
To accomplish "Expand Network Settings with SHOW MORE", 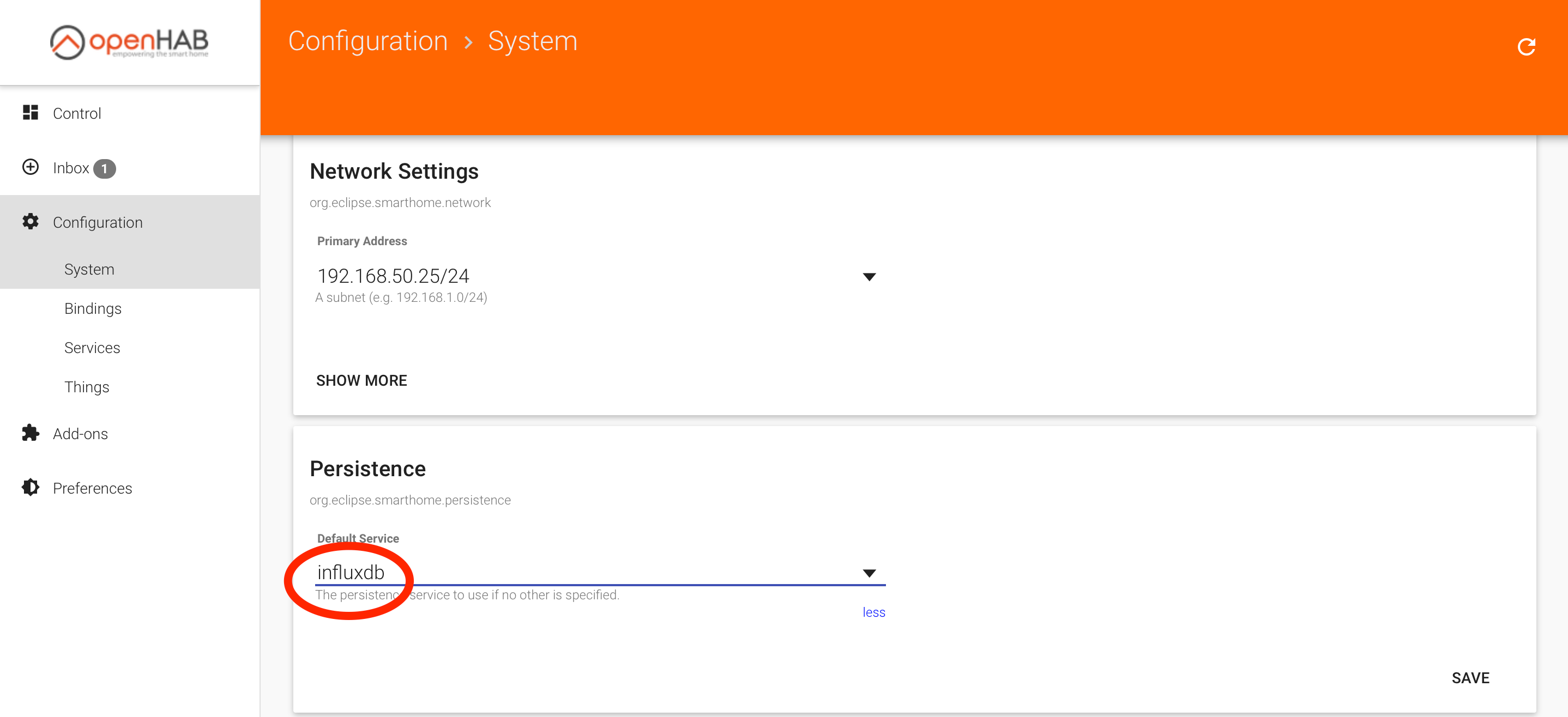I will click(361, 380).
